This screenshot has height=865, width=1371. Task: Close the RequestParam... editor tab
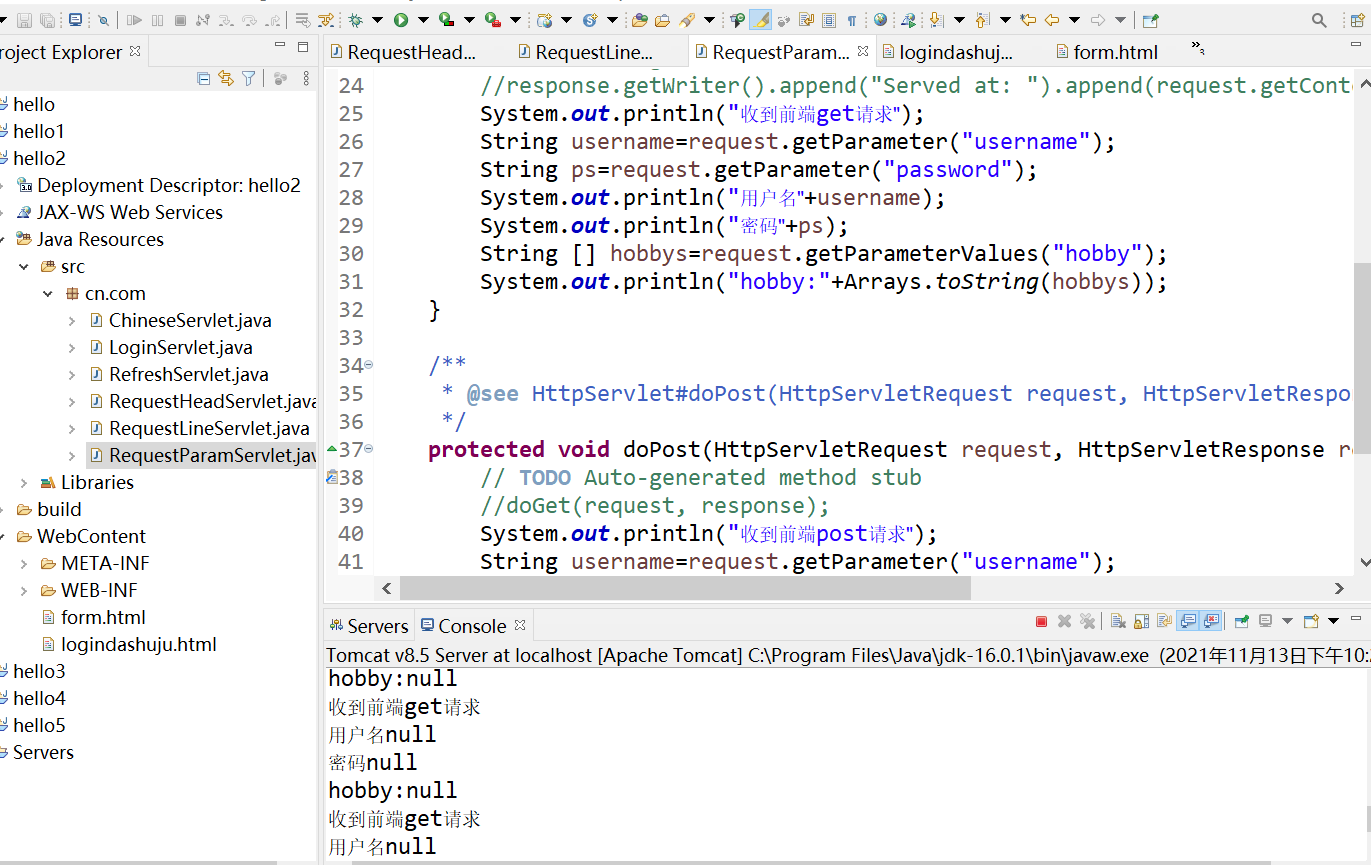tap(863, 51)
